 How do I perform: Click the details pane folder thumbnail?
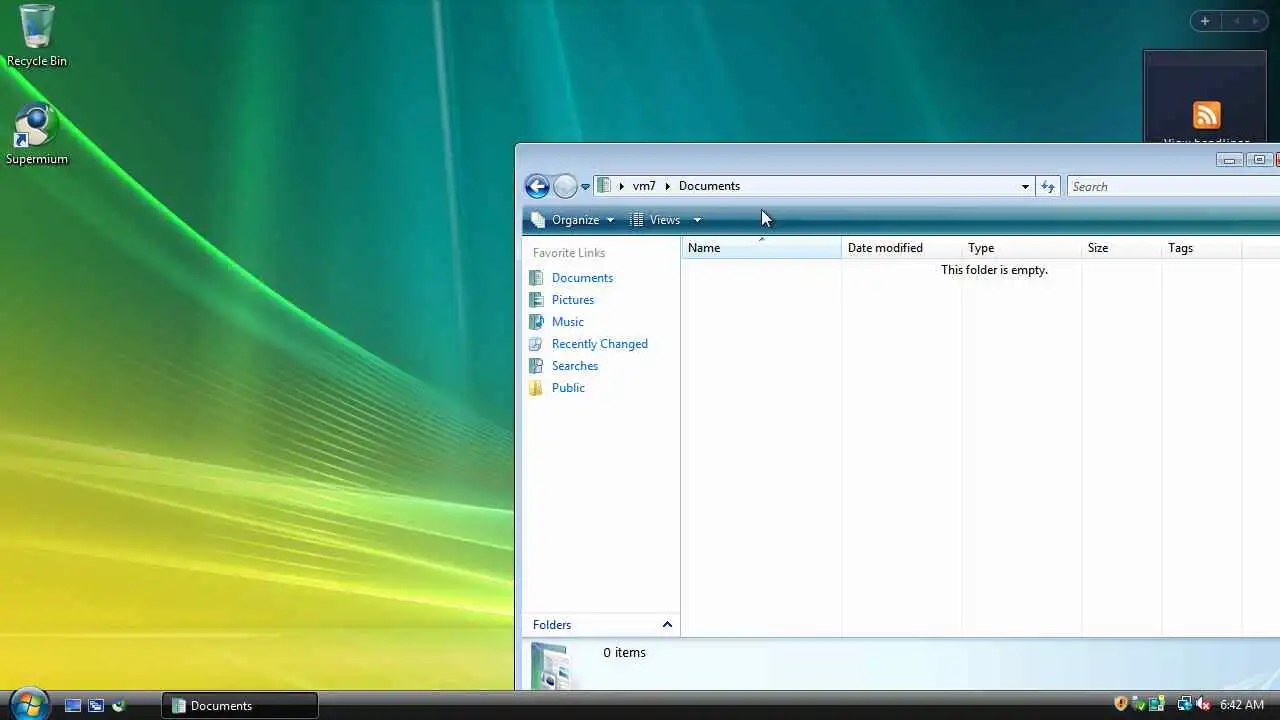coord(550,665)
